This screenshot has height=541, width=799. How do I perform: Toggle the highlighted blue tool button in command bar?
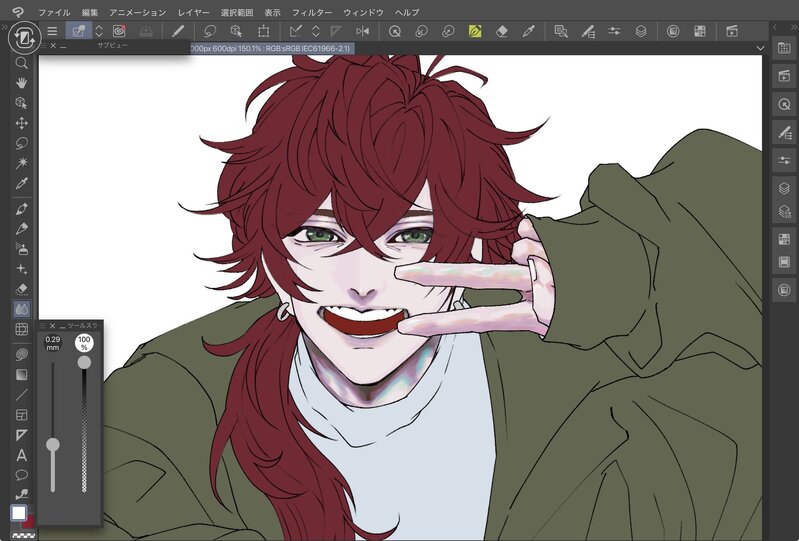pos(78,31)
